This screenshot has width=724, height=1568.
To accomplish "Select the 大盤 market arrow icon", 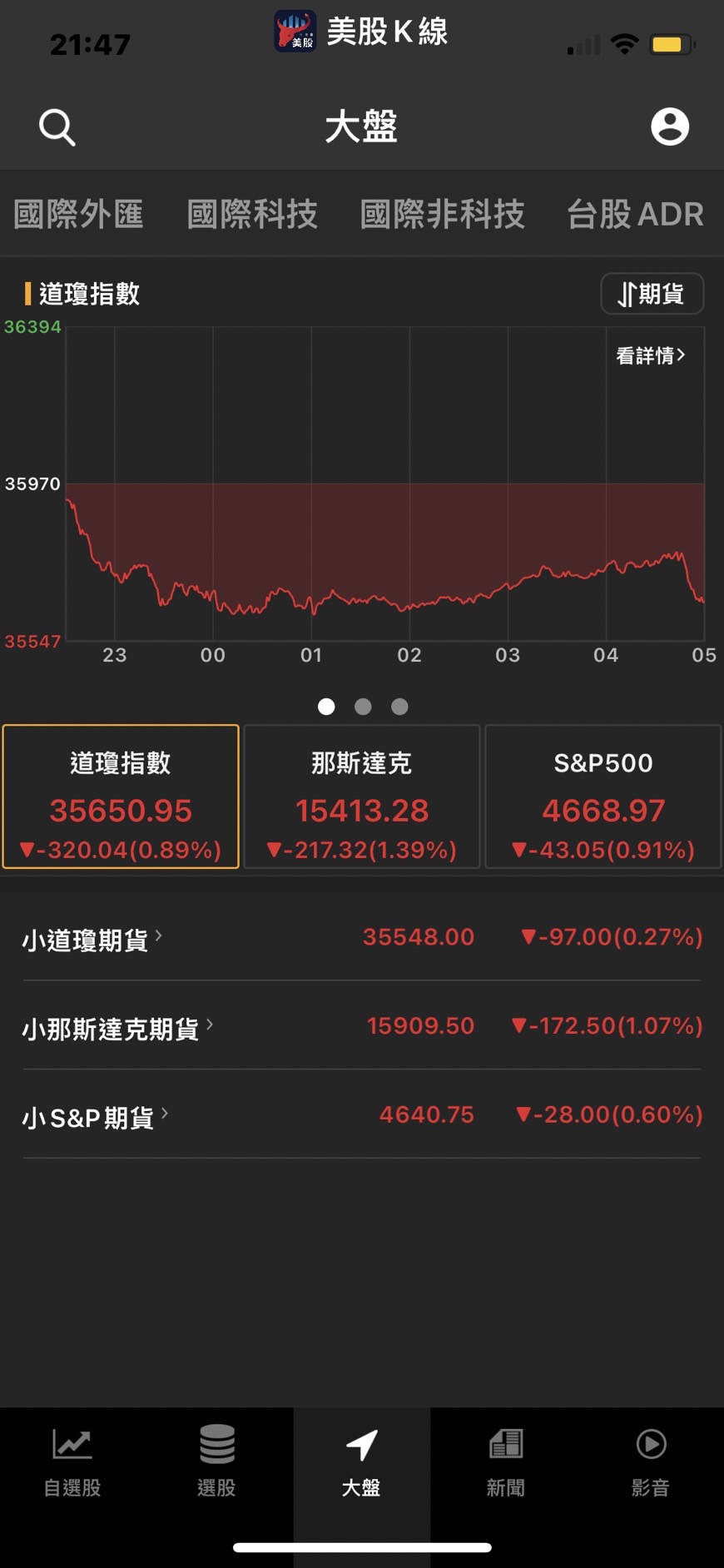I will point(362,1446).
